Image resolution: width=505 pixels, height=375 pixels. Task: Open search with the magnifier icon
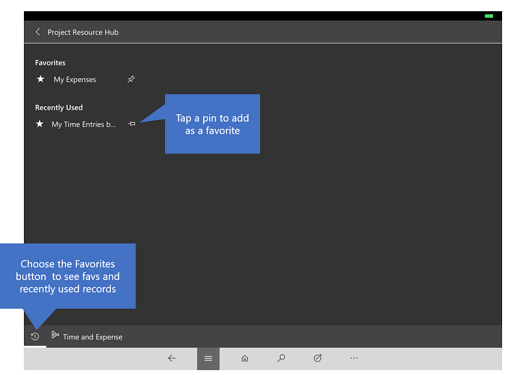click(x=281, y=358)
